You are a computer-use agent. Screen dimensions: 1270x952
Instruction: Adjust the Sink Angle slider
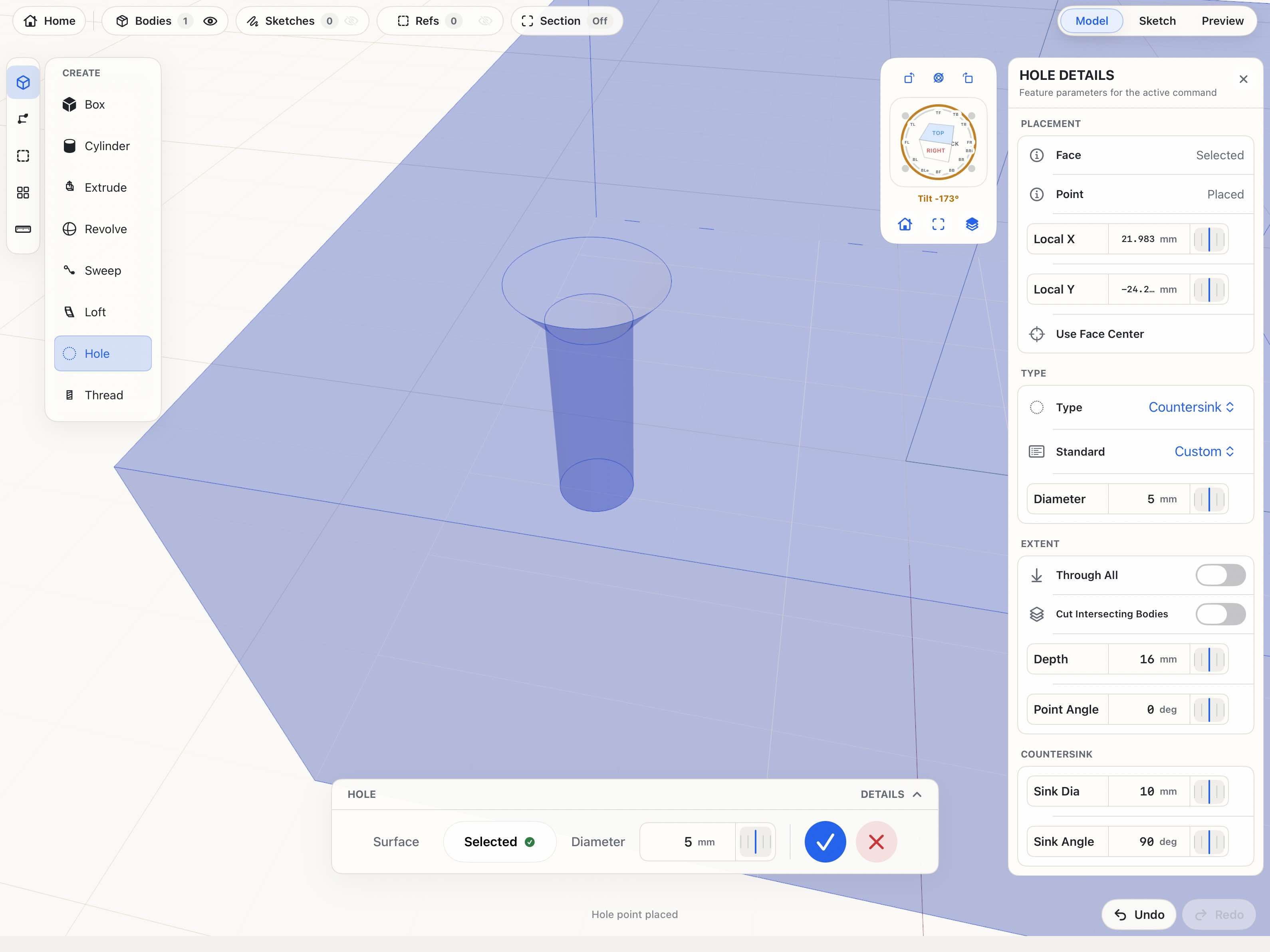(x=1209, y=842)
